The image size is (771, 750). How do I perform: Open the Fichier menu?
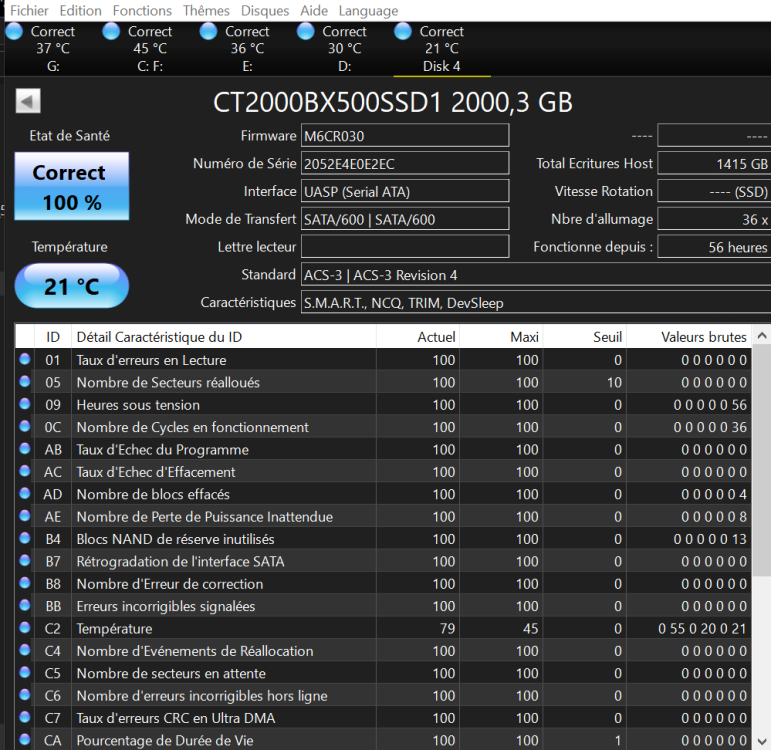(29, 10)
